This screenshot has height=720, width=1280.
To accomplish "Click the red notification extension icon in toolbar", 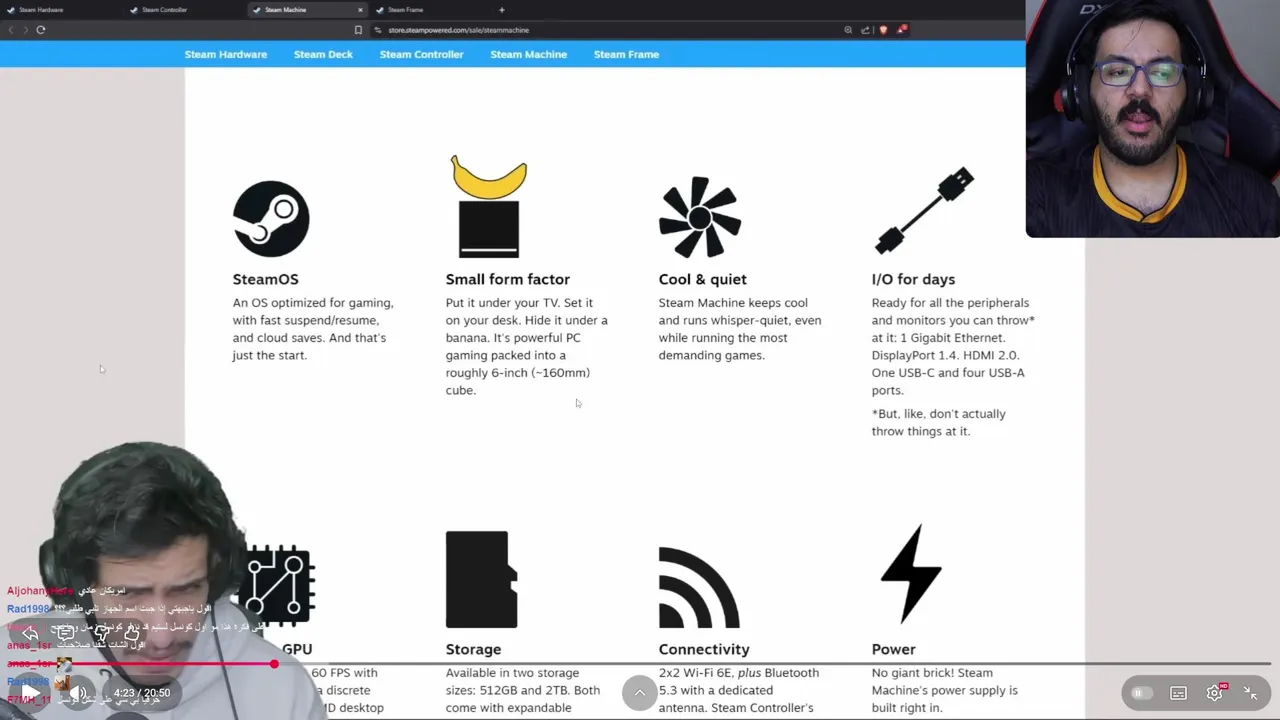I will tap(901, 29).
